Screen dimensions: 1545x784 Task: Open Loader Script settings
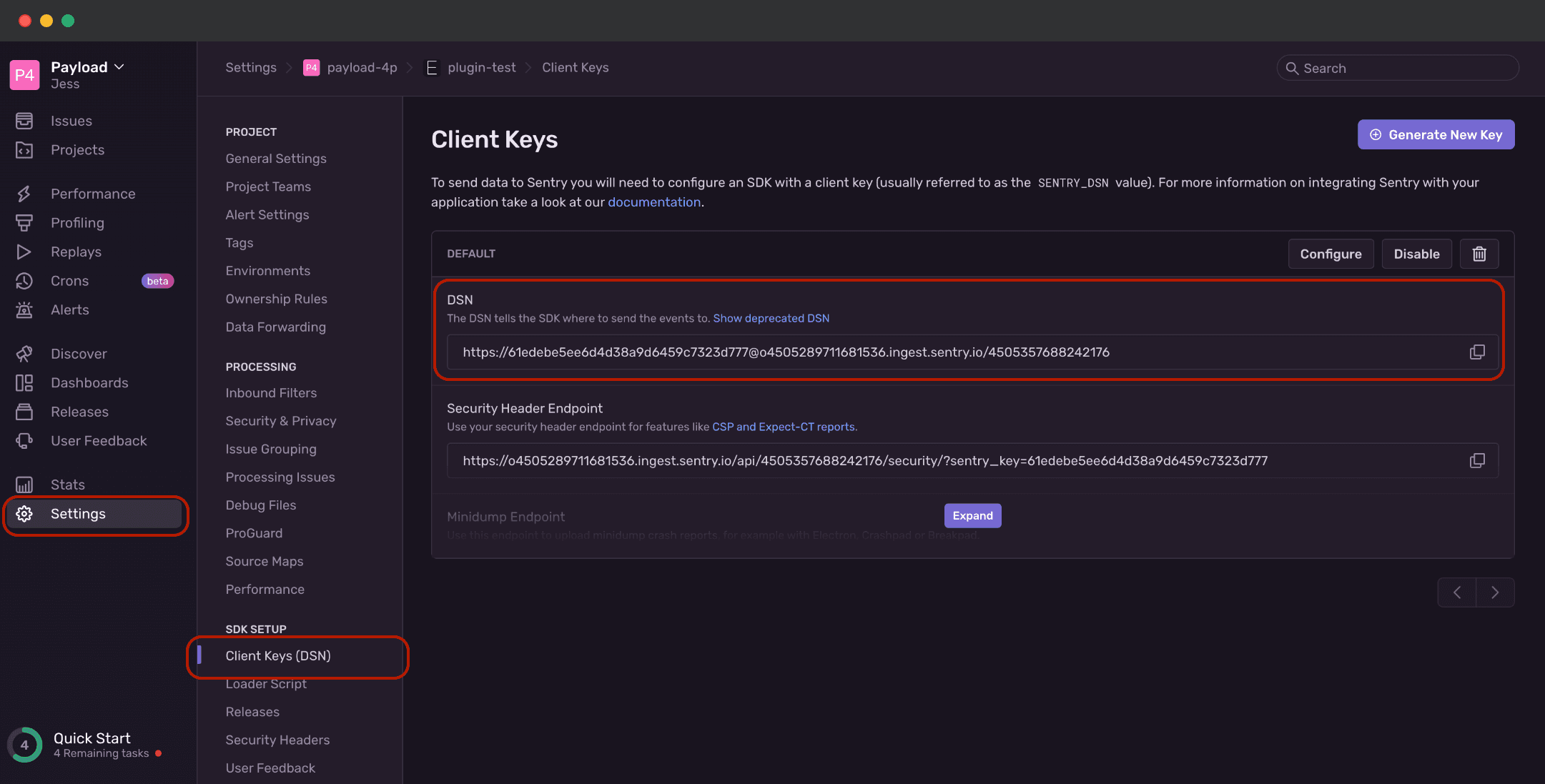tap(266, 684)
